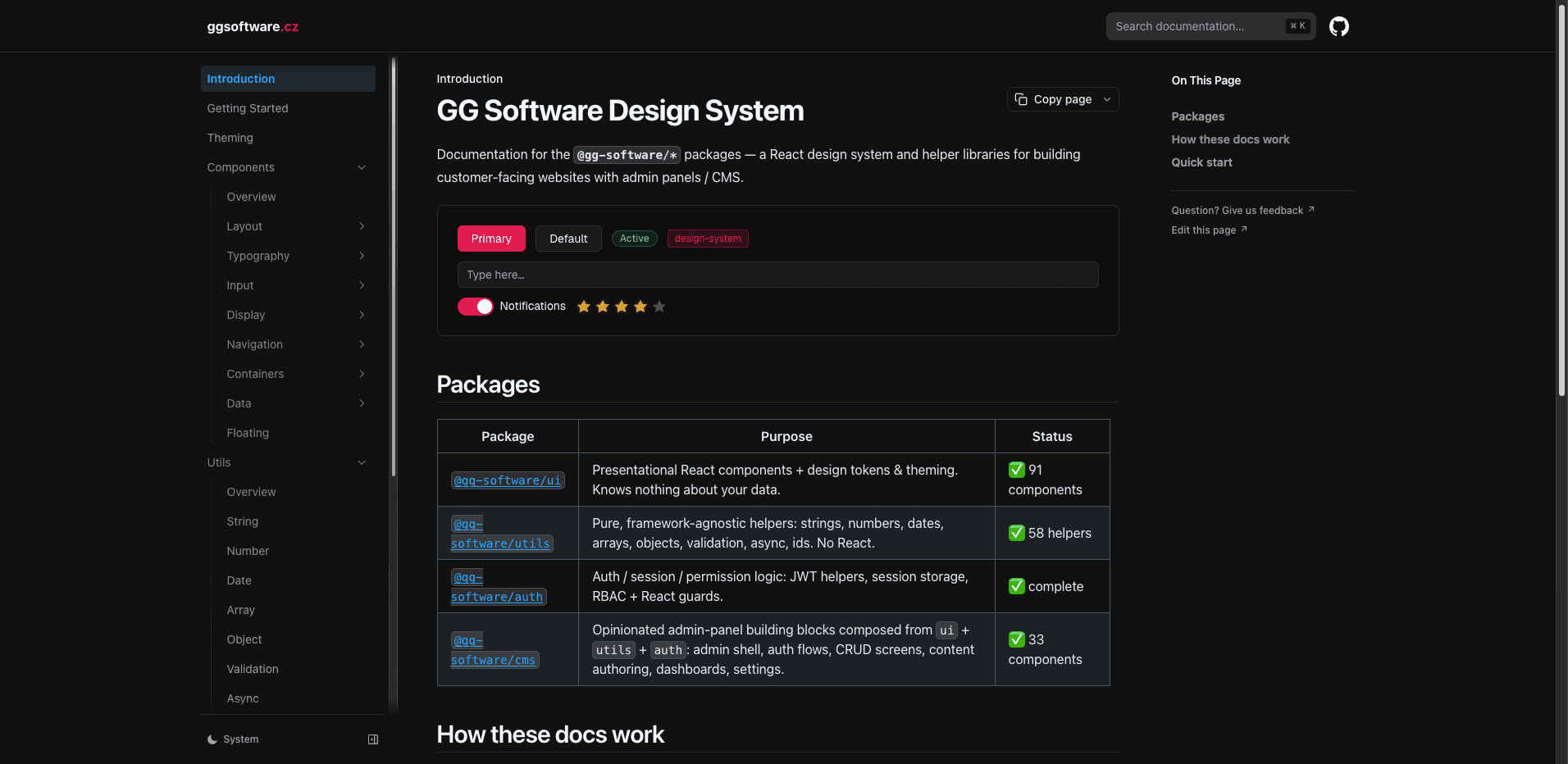The height and width of the screenshot is (764, 1568).
Task: Click the page vertical scrollbar
Action: [1561, 201]
